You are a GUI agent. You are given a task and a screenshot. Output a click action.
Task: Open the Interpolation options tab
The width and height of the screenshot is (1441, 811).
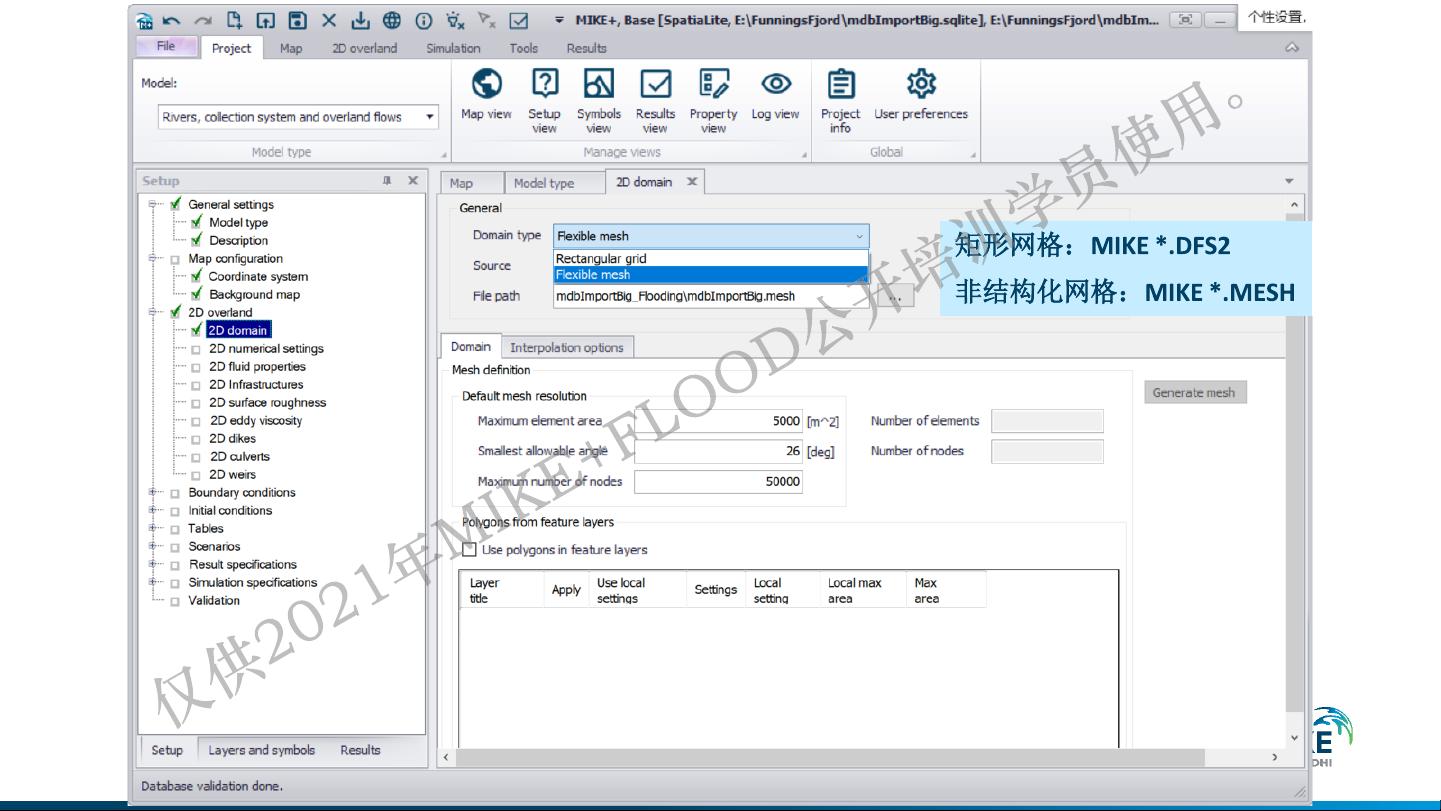pyautogui.click(x=566, y=347)
